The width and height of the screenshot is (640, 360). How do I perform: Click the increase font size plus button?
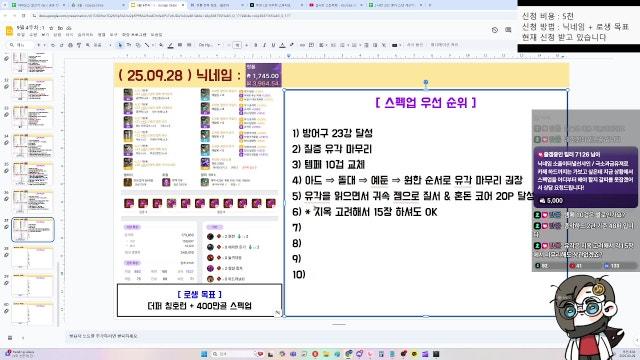pyautogui.click(x=247, y=45)
